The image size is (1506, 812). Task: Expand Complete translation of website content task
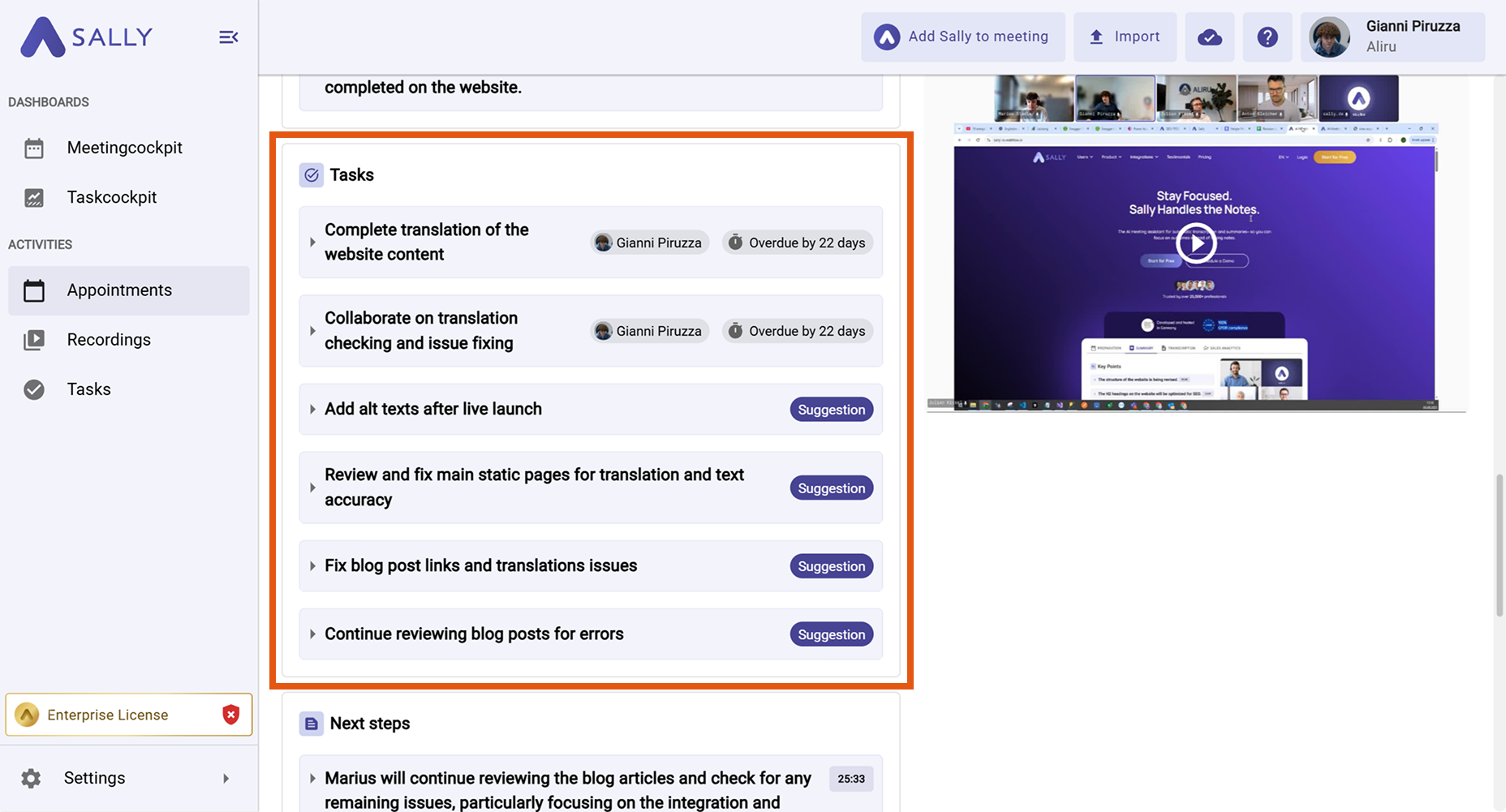pyautogui.click(x=312, y=243)
